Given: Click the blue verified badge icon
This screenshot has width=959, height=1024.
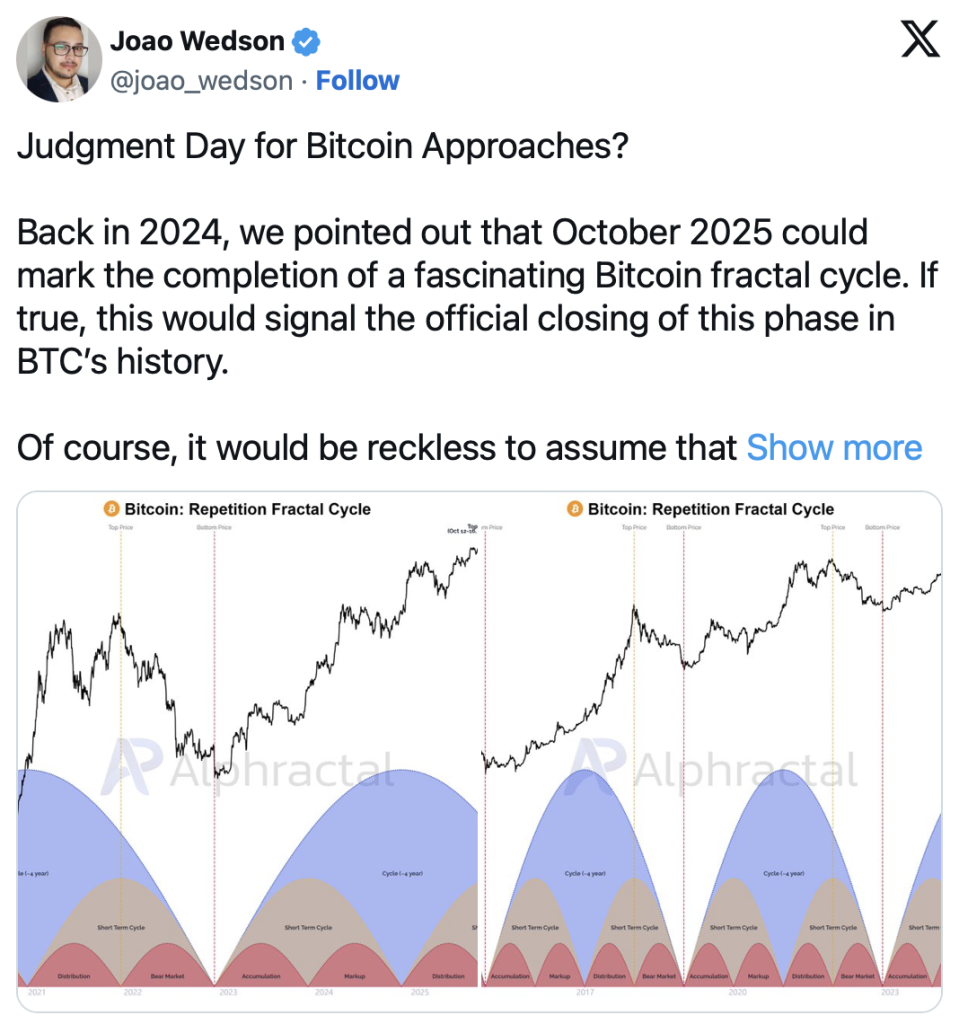Looking at the screenshot, I should [x=306, y=42].
